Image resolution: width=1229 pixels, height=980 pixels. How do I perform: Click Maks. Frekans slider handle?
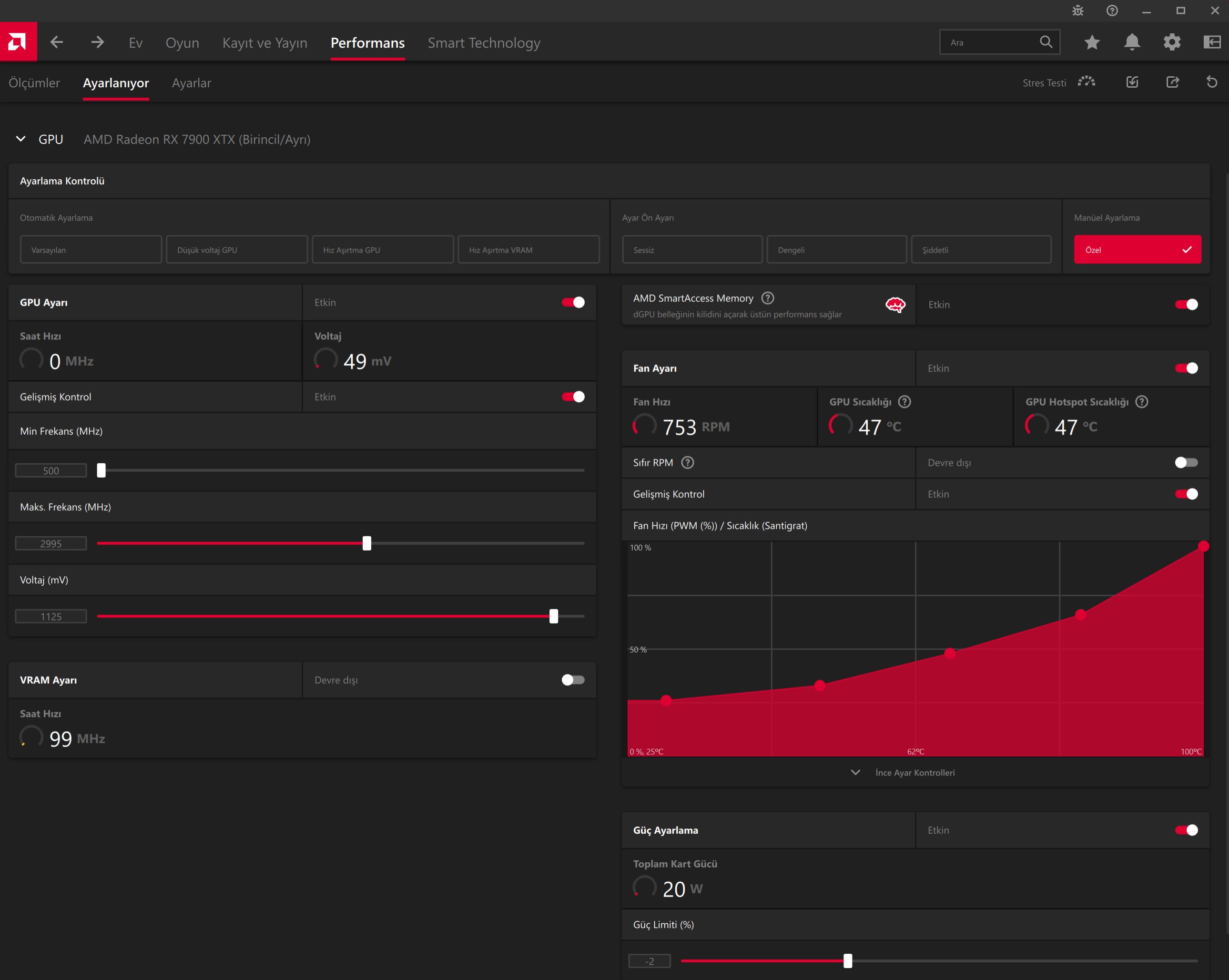click(366, 543)
